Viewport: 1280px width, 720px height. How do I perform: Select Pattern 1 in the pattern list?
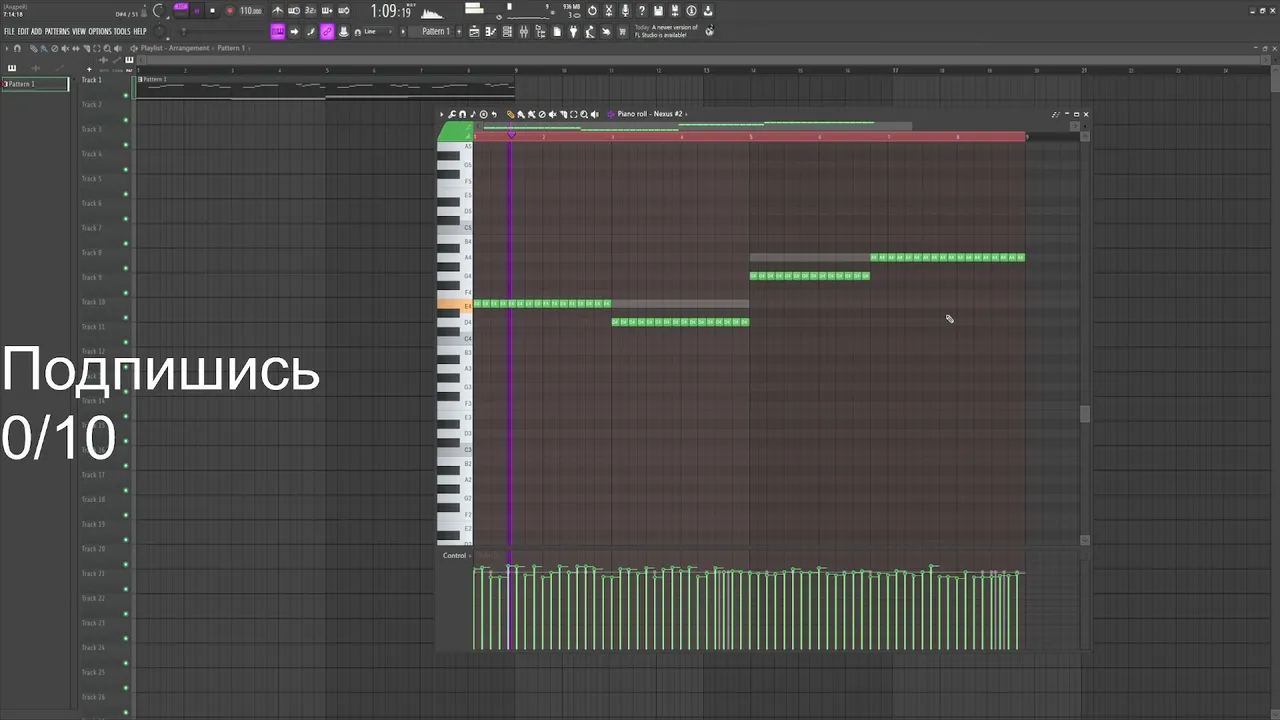point(35,84)
